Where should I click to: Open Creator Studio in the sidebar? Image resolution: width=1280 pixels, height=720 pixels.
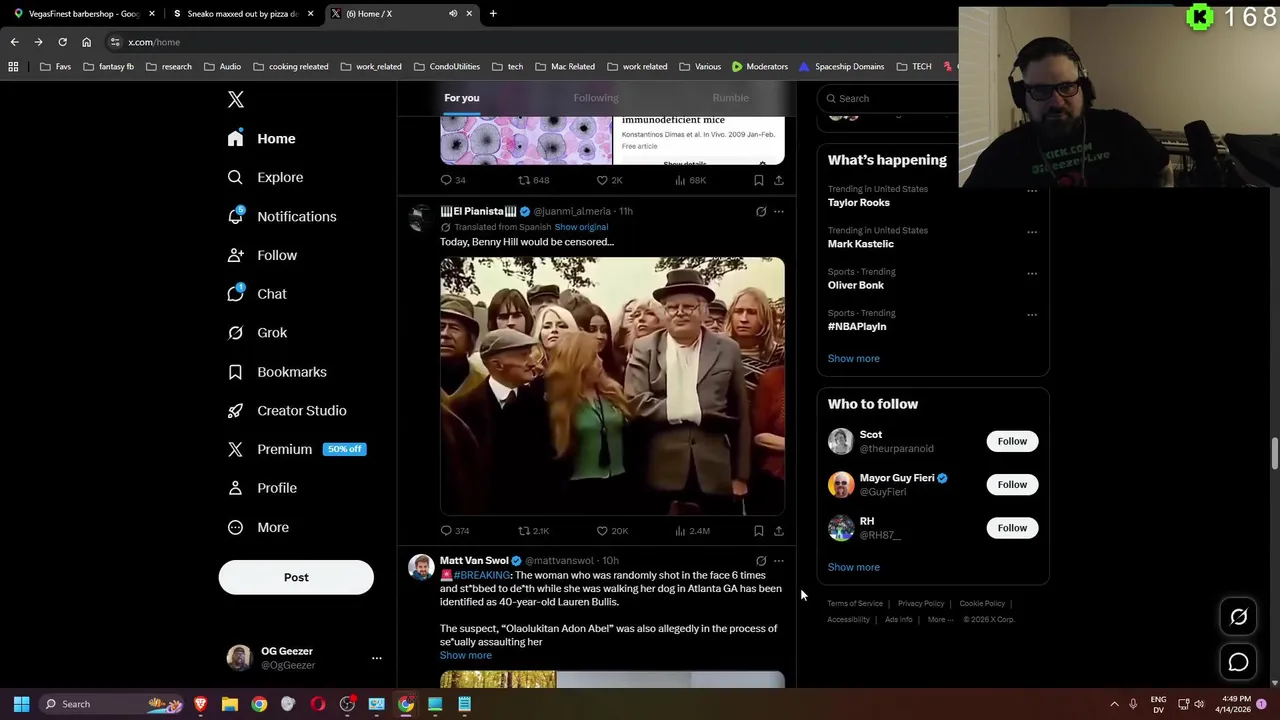(x=286, y=411)
